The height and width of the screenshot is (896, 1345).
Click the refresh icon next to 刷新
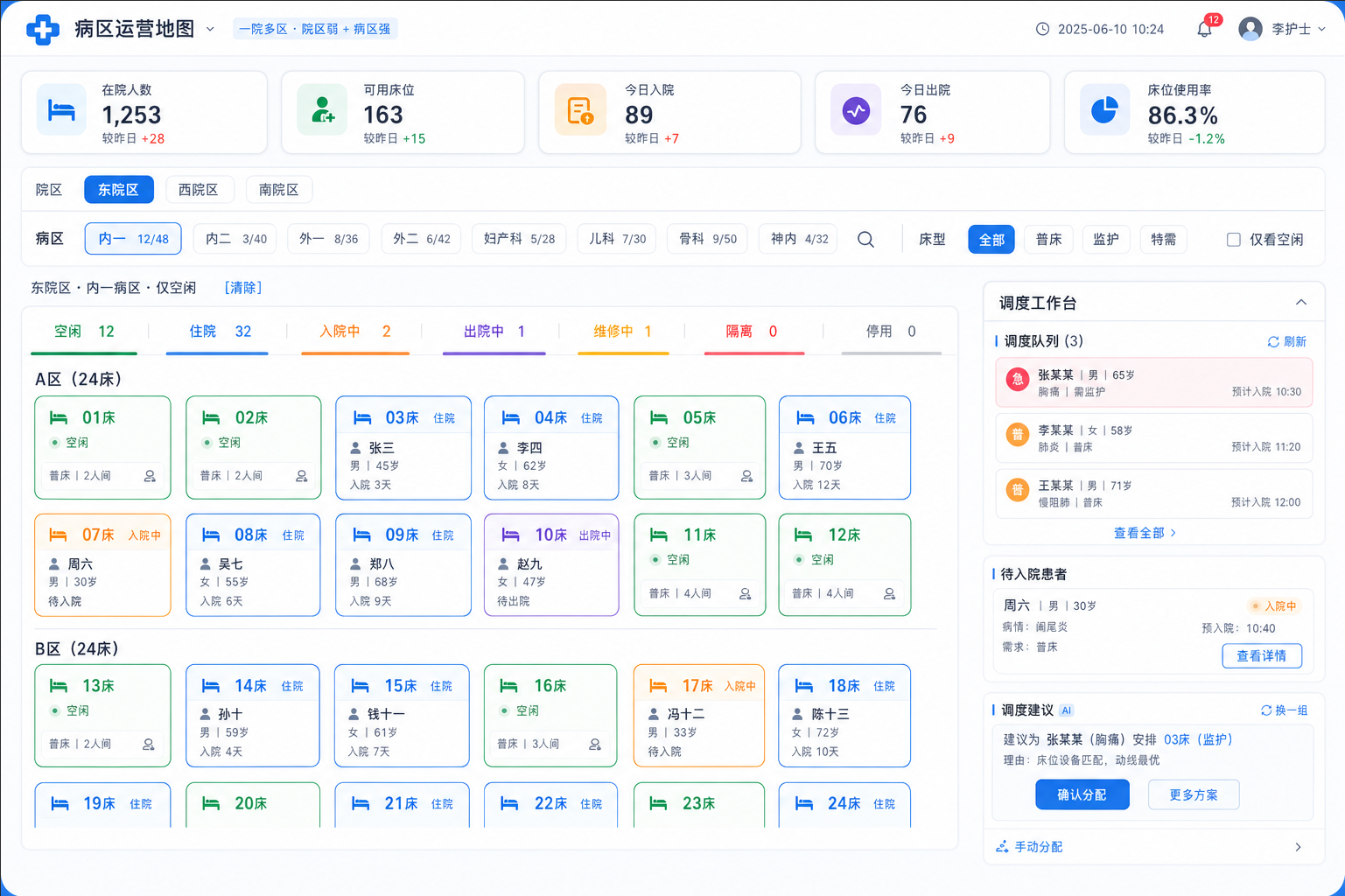tap(1273, 342)
